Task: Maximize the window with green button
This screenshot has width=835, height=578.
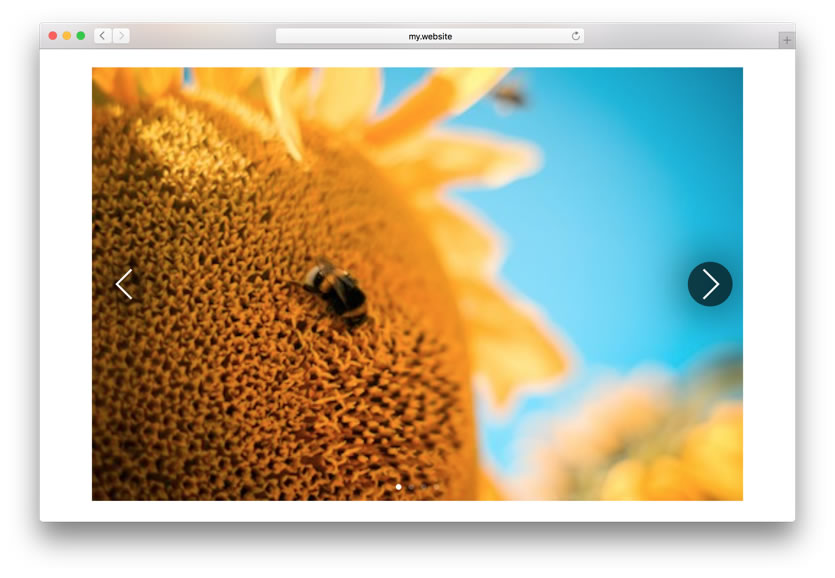Action: 81,36
